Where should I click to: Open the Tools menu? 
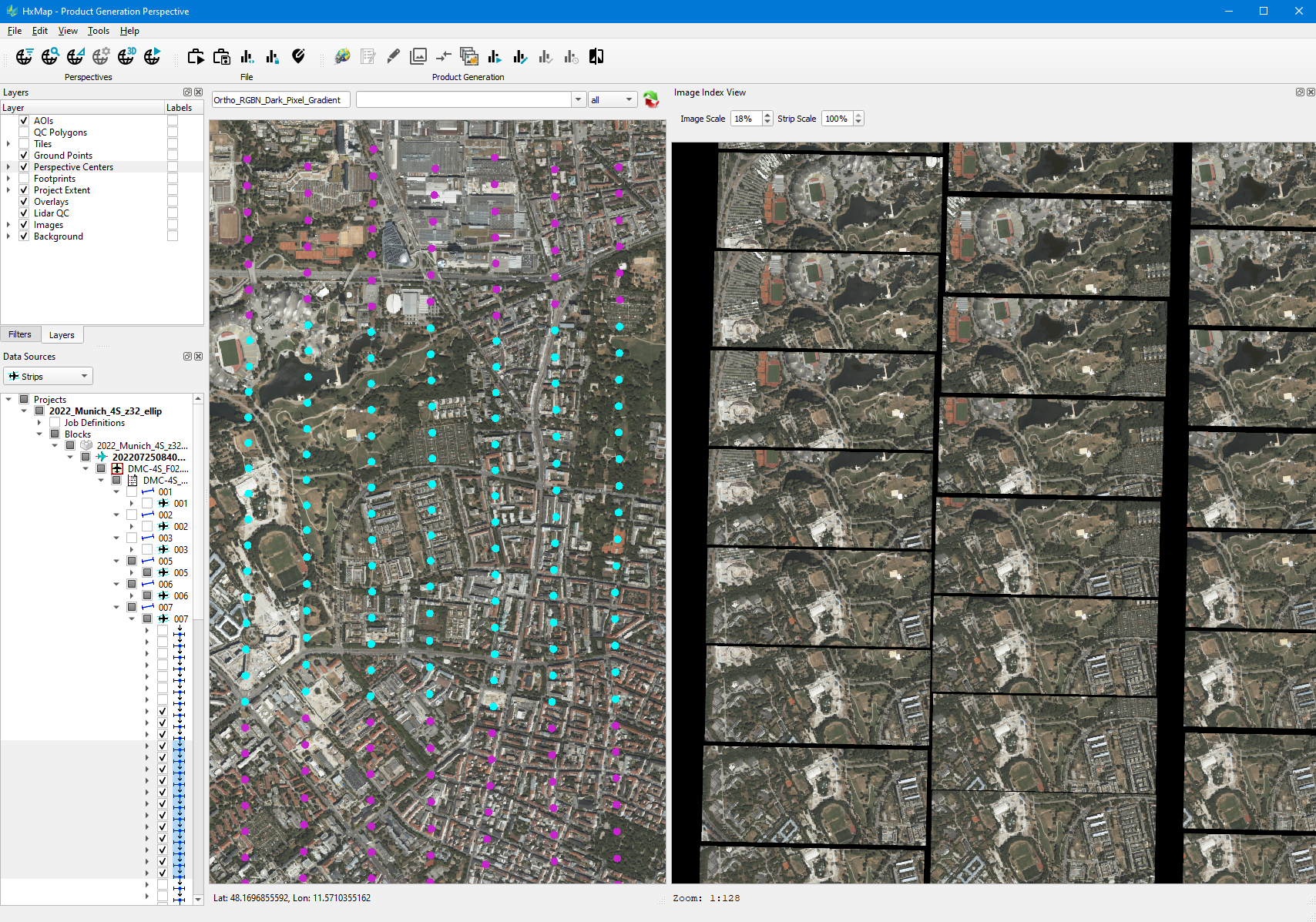coord(98,31)
